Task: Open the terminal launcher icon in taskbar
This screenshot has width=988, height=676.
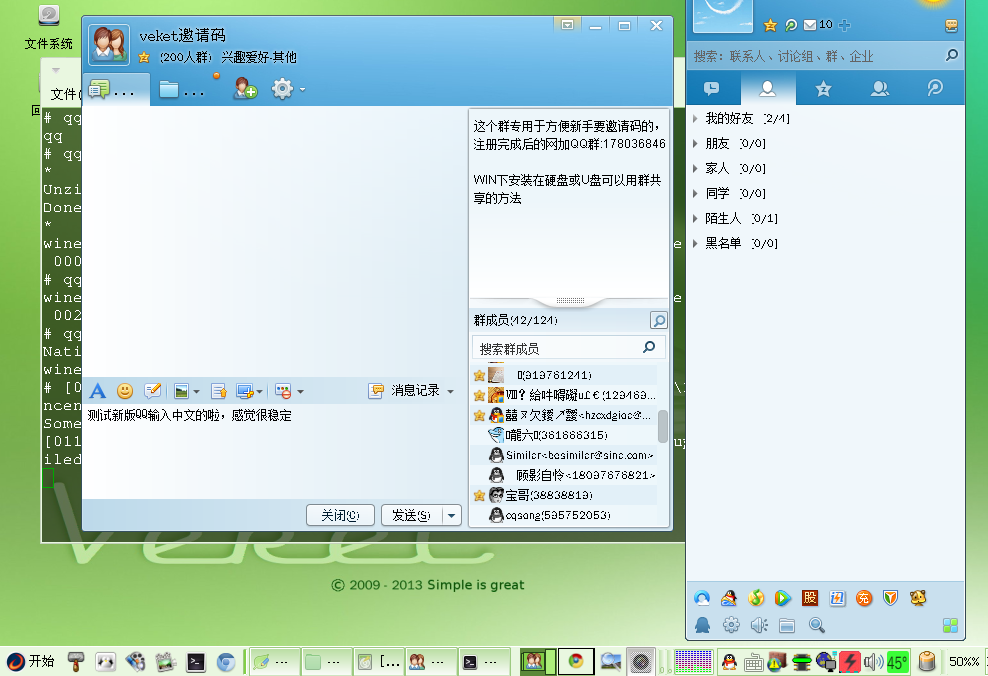Action: coord(196,662)
